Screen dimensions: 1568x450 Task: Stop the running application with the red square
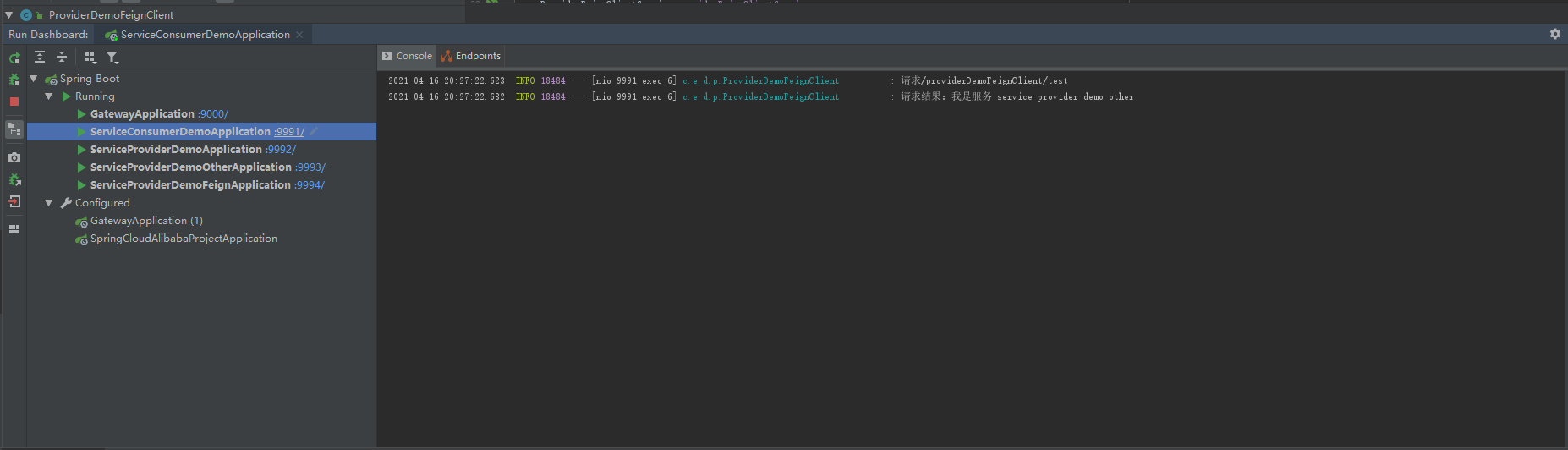click(x=14, y=102)
